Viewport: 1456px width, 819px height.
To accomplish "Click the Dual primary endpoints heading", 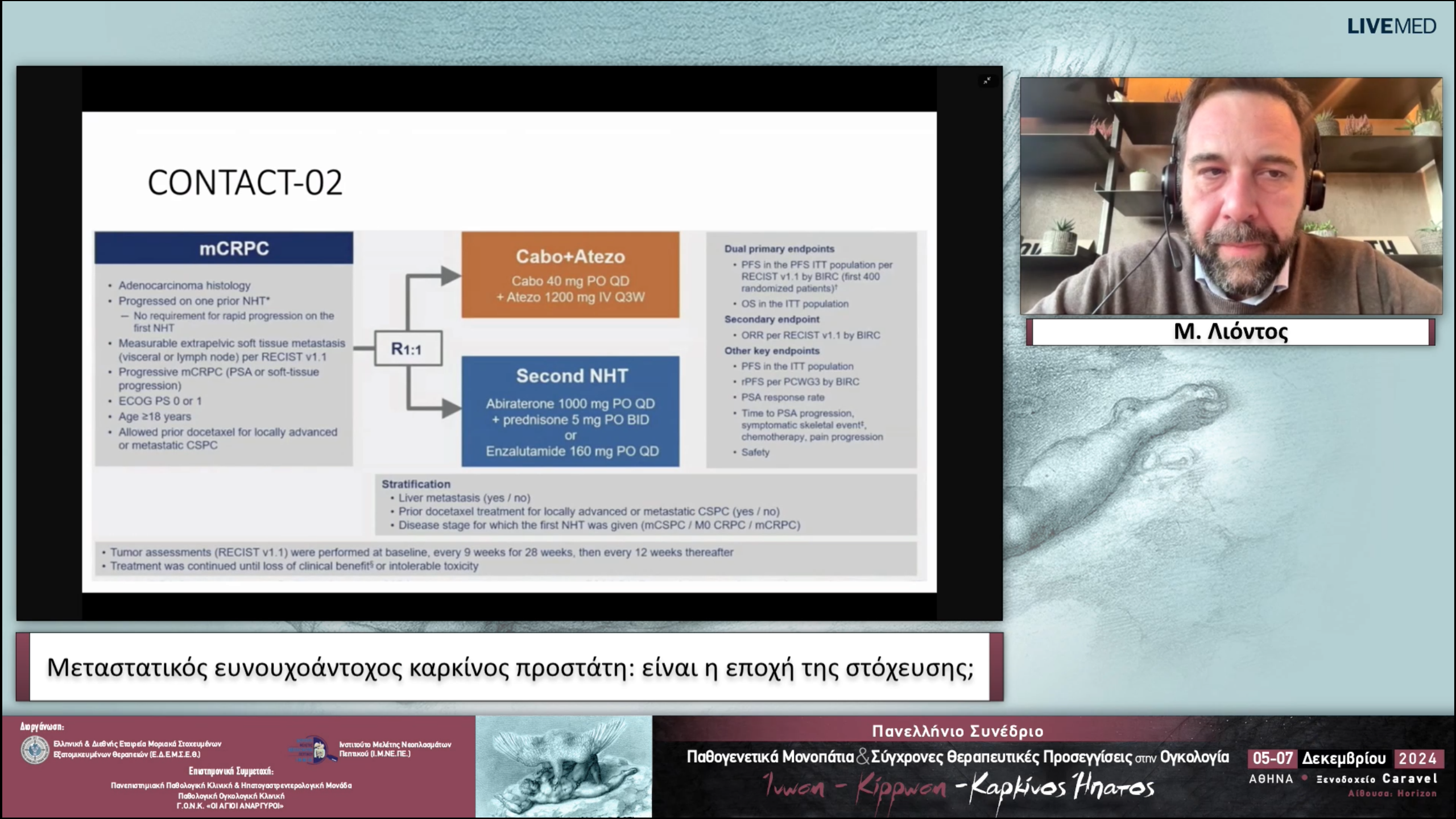I will [x=779, y=249].
